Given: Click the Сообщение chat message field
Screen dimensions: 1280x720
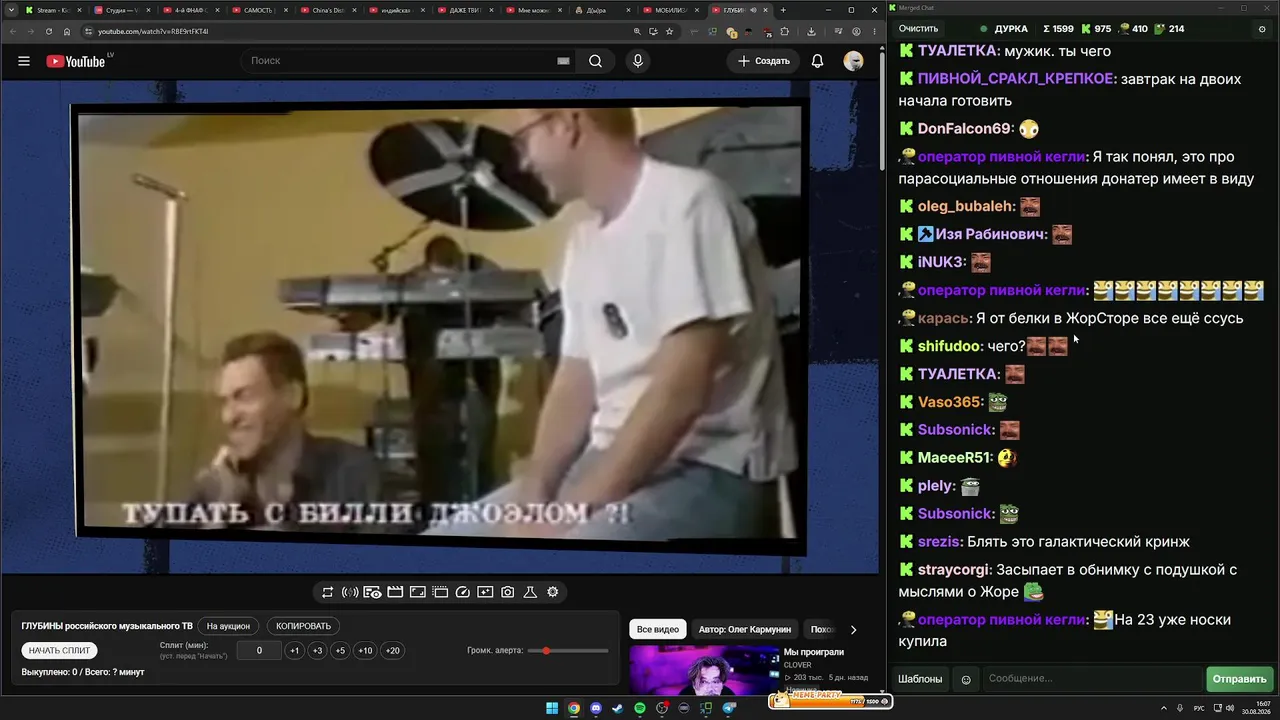Looking at the screenshot, I should [1091, 679].
